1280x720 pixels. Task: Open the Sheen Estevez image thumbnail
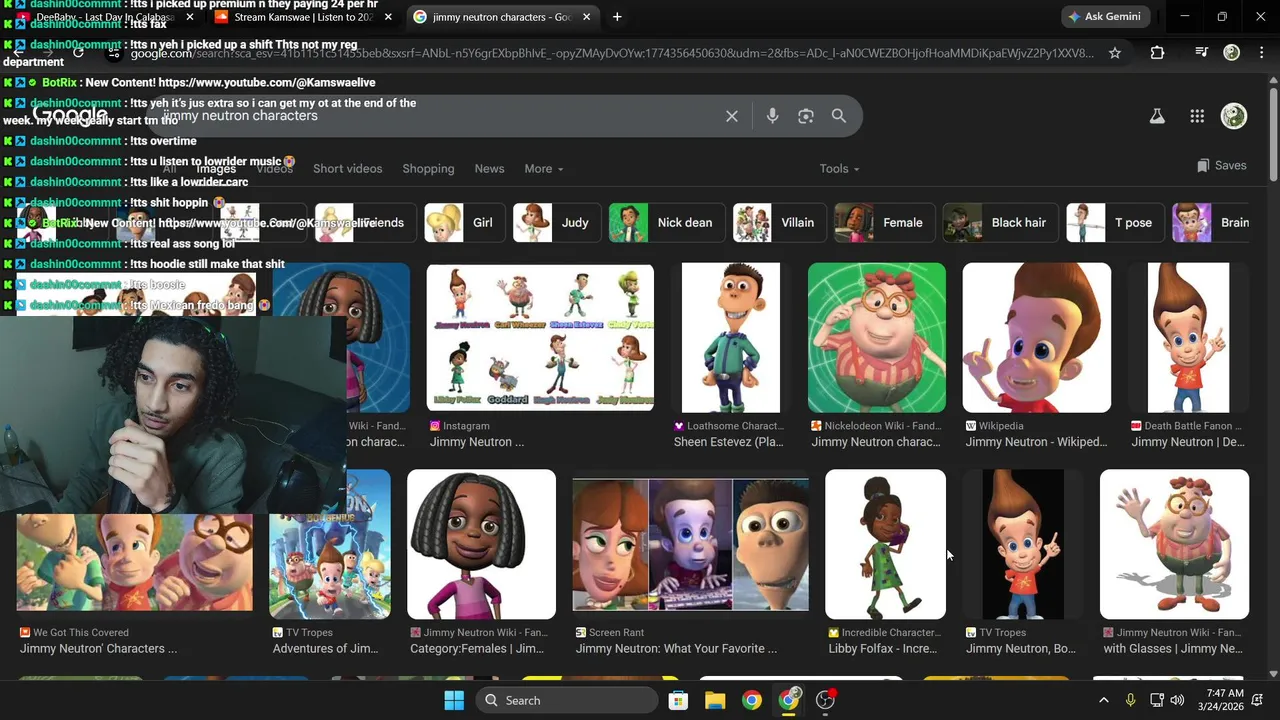(x=730, y=338)
